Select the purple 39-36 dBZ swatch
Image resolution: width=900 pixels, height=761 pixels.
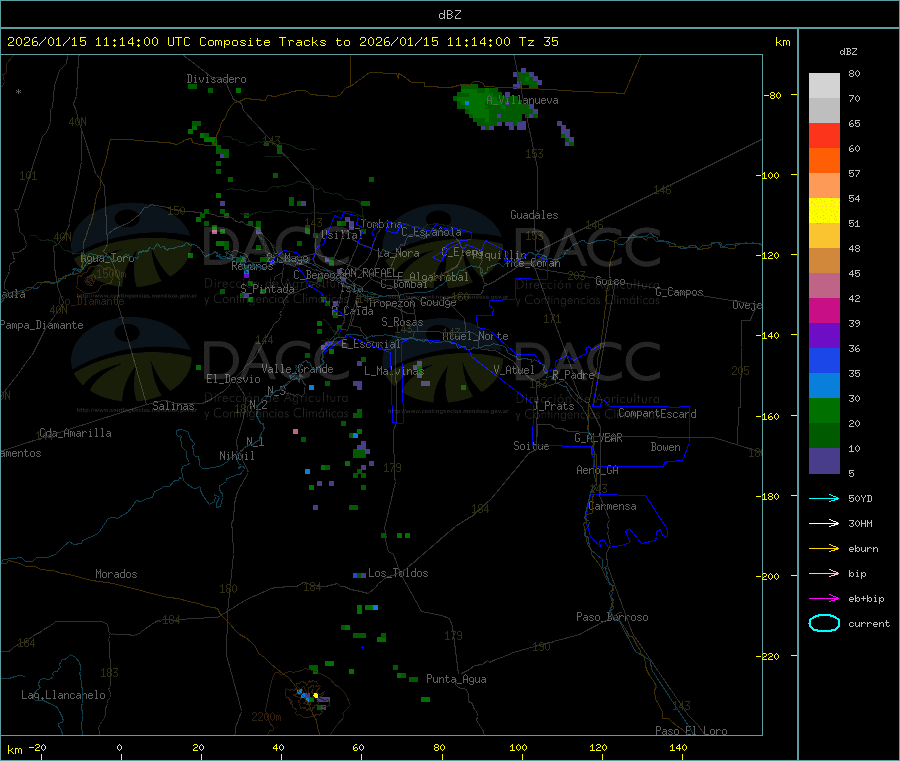tap(824, 336)
